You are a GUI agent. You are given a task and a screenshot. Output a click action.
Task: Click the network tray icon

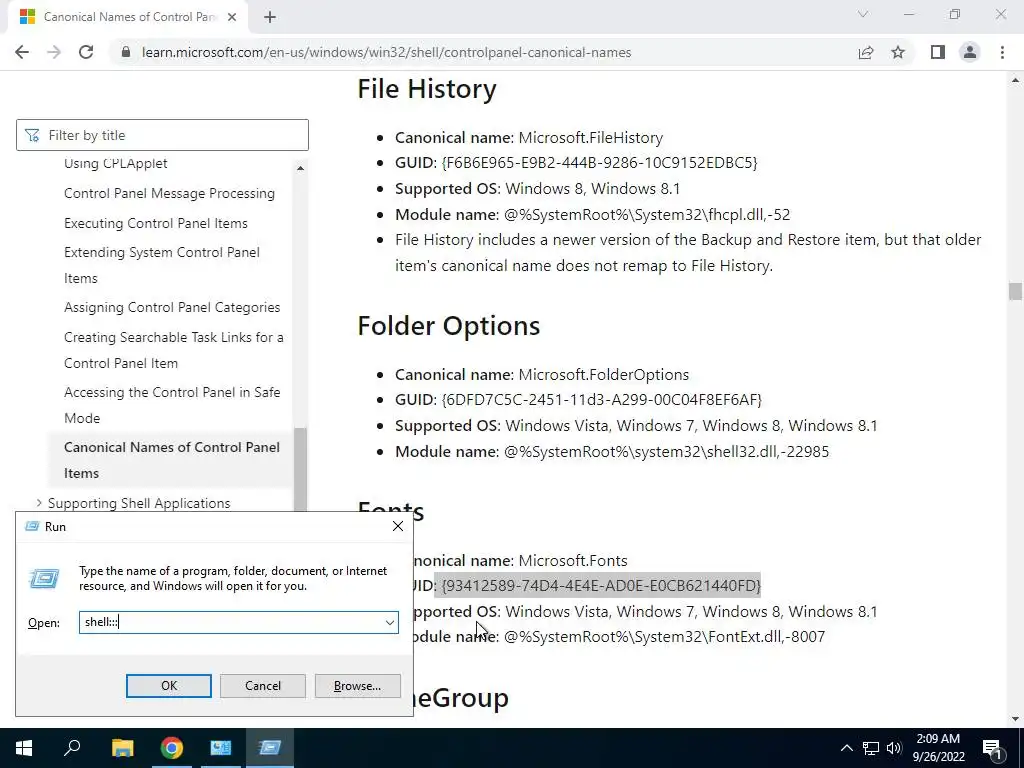tap(871, 748)
